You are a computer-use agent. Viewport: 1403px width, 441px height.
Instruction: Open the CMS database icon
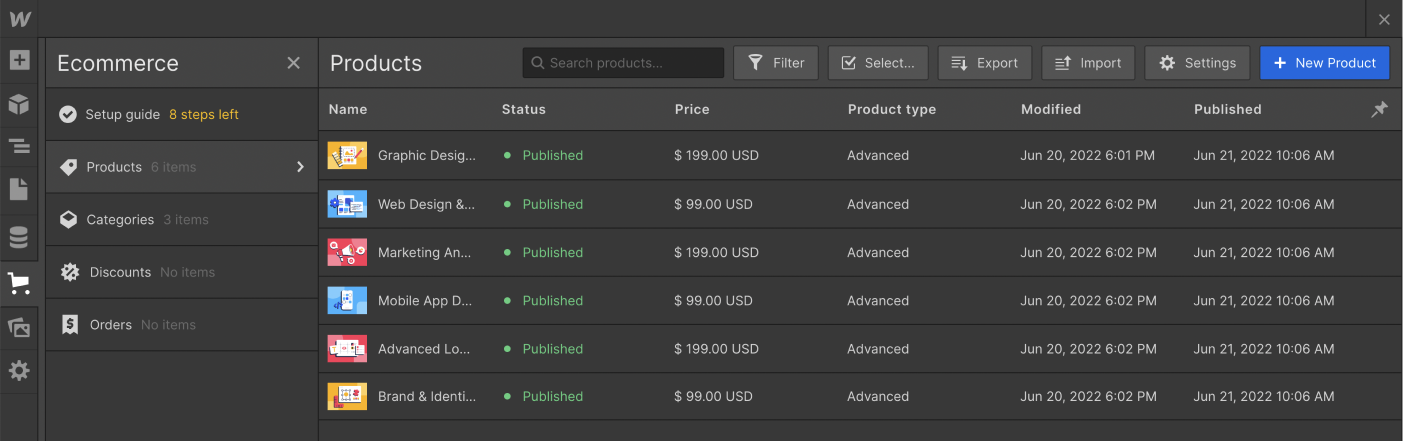pyautogui.click(x=19, y=237)
